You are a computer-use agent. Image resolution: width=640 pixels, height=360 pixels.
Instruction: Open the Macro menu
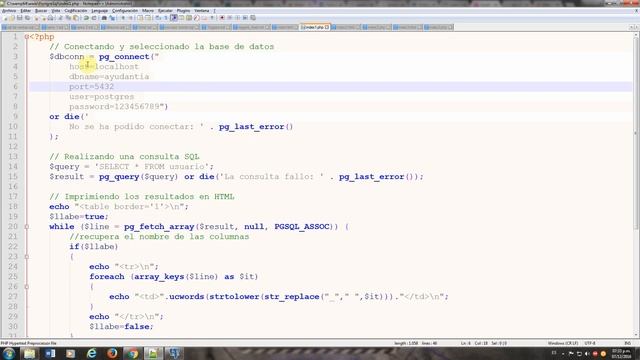(148, 11)
